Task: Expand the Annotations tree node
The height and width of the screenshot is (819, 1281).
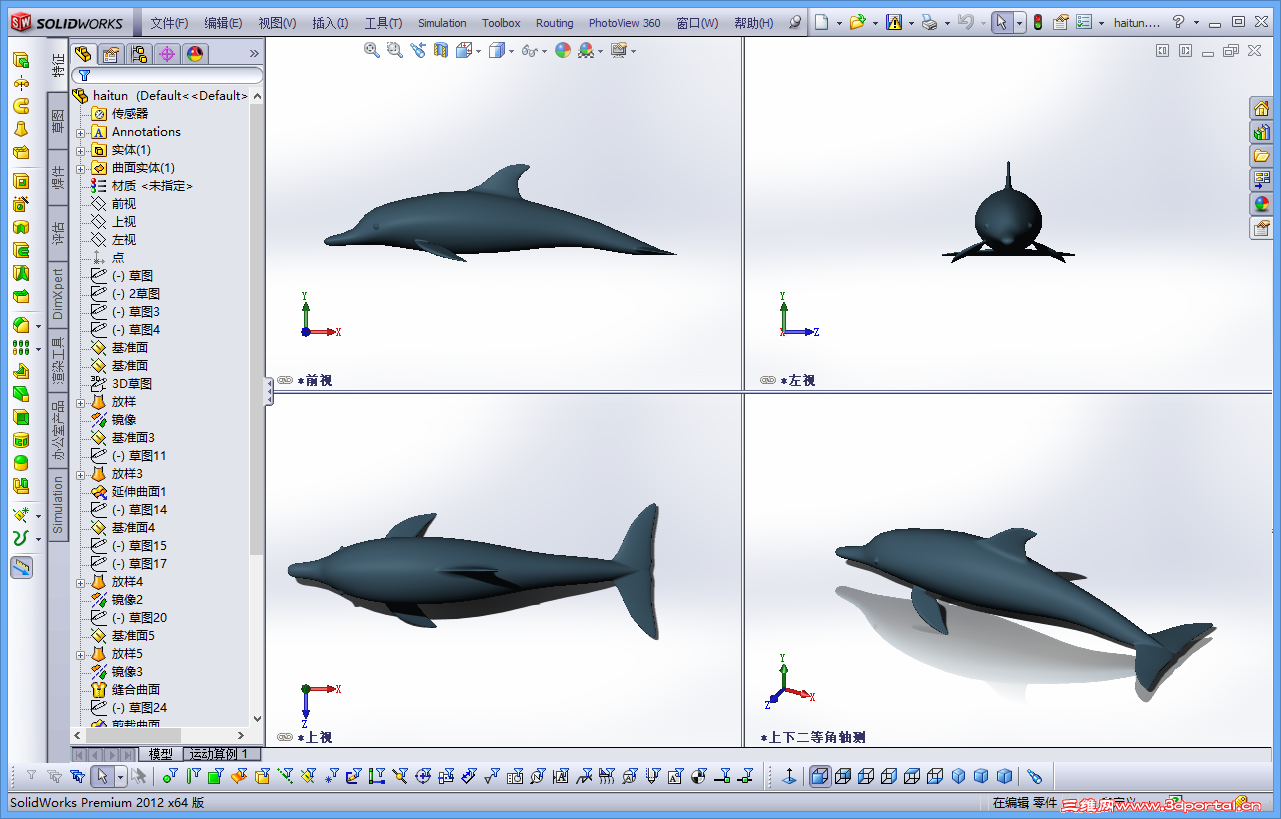Action: click(81, 132)
